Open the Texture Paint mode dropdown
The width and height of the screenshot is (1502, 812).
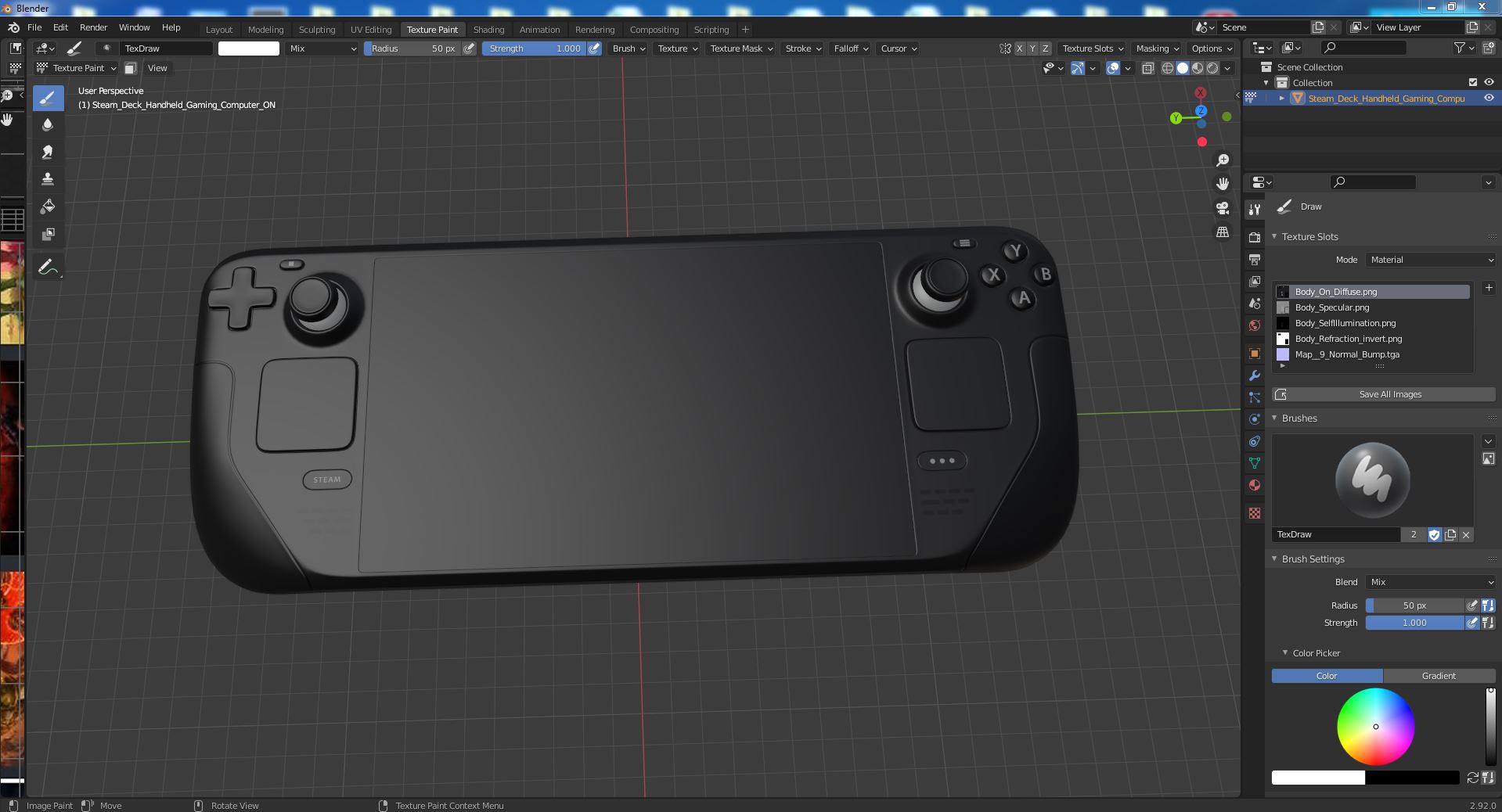pyautogui.click(x=77, y=68)
